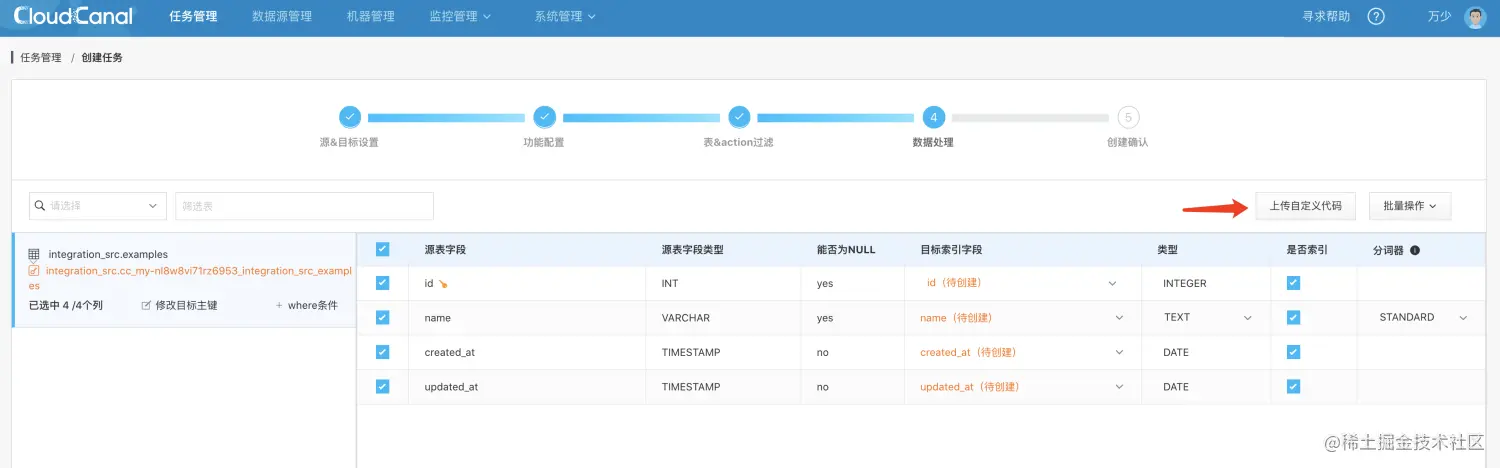Click step 3 table & action filter circle
The height and width of the screenshot is (468, 1500).
[739, 117]
